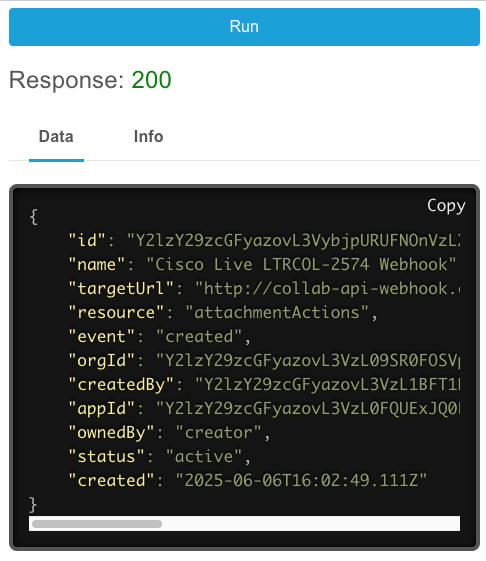Click the "active" status value
This screenshot has height=561, width=486.
(204, 456)
